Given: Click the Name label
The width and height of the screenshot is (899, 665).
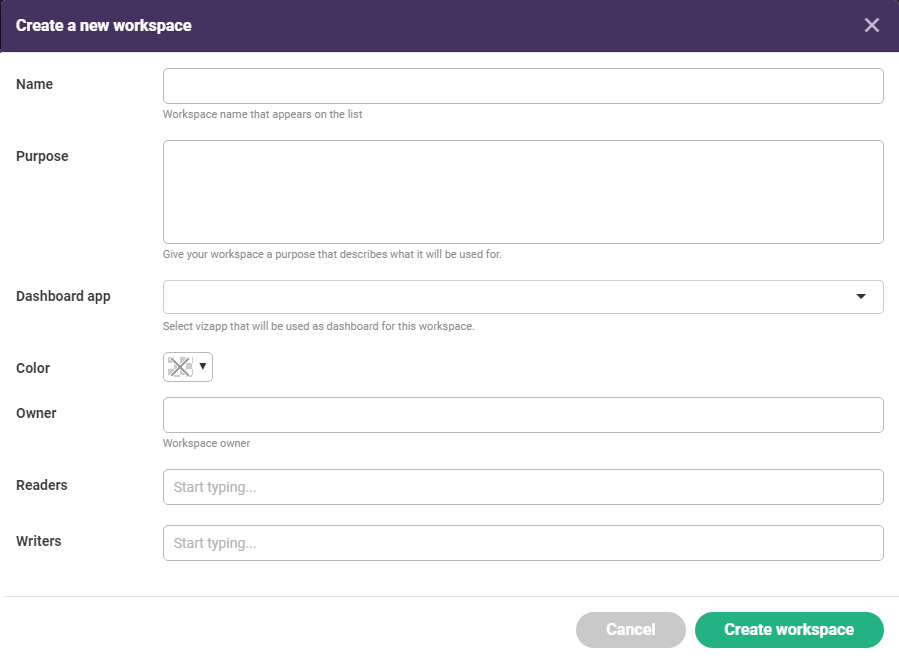Looking at the screenshot, I should pos(34,84).
